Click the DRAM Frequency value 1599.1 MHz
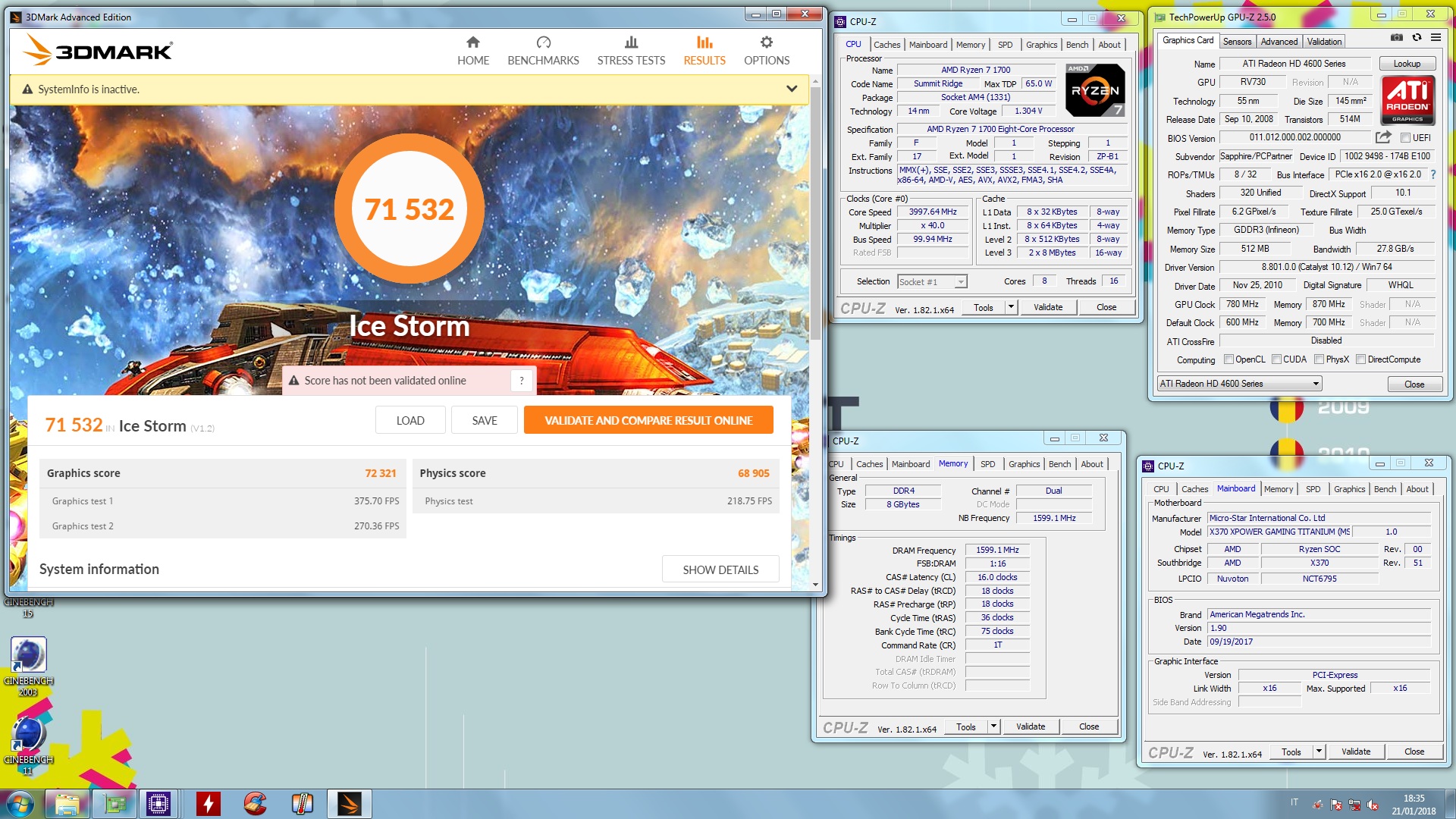 (x=997, y=550)
